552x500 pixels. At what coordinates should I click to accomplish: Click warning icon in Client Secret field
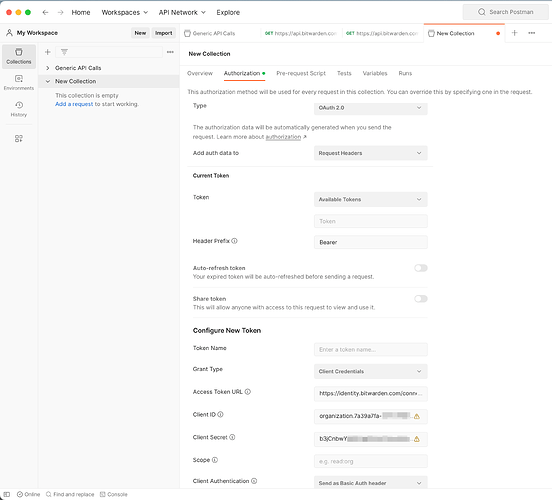[417, 439]
